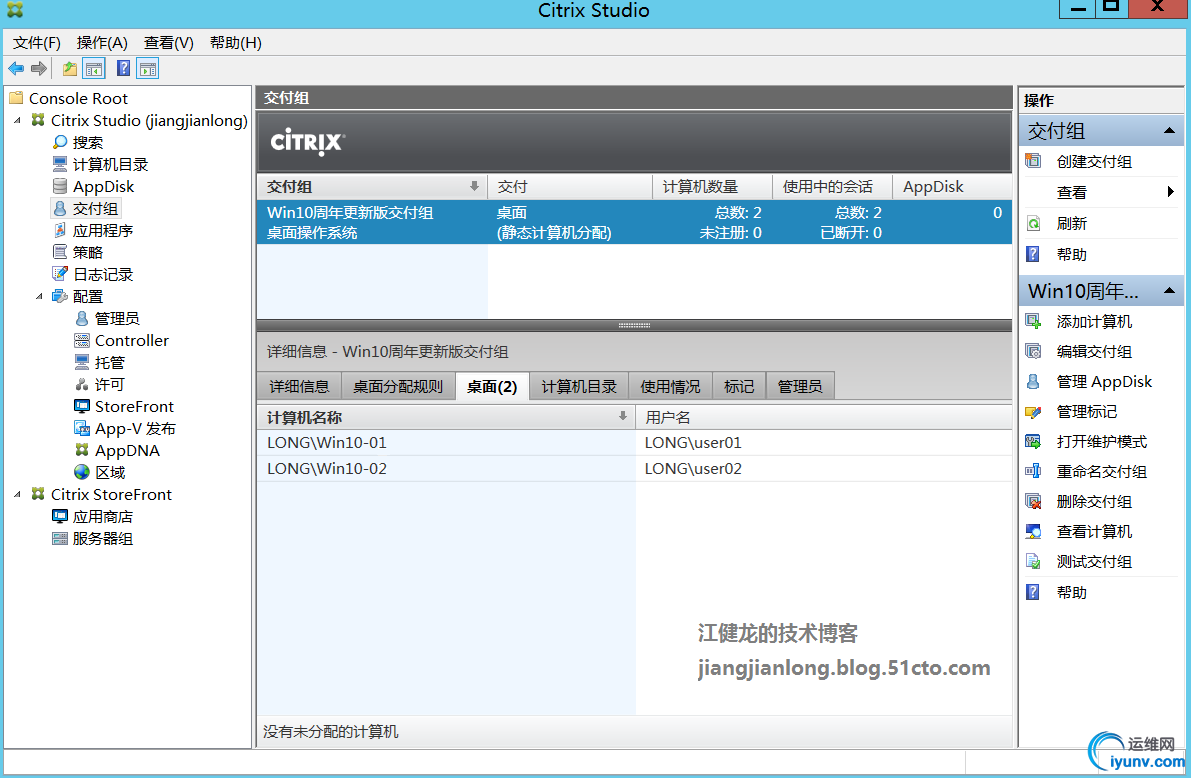Click 管理标记 in the actions pane
The width and height of the screenshot is (1191, 778).
1086,412
